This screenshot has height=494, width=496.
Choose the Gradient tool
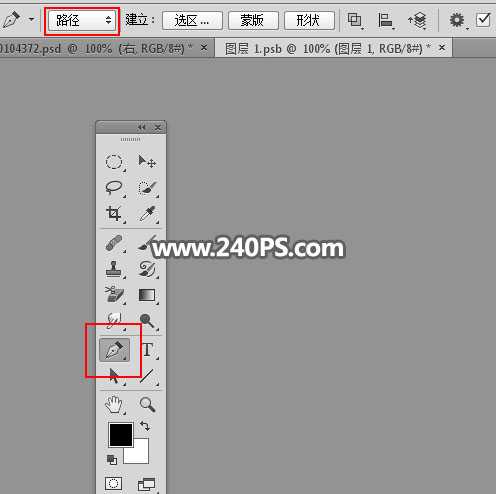(x=147, y=295)
